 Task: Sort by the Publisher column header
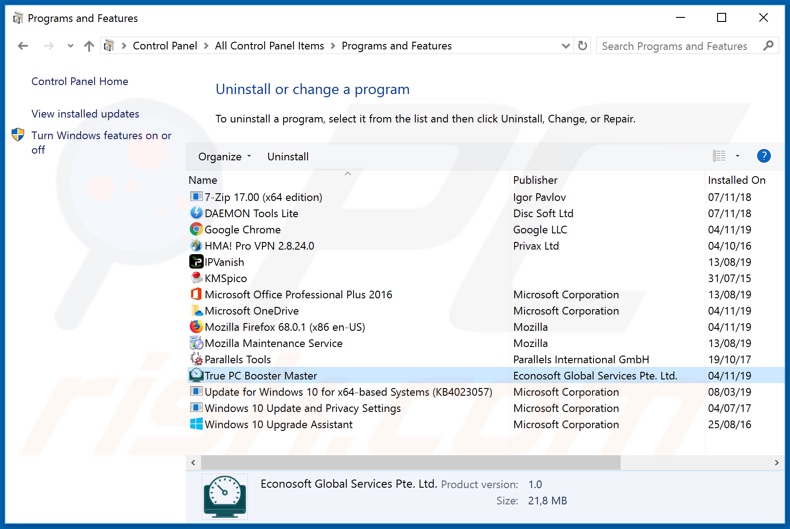[x=535, y=180]
